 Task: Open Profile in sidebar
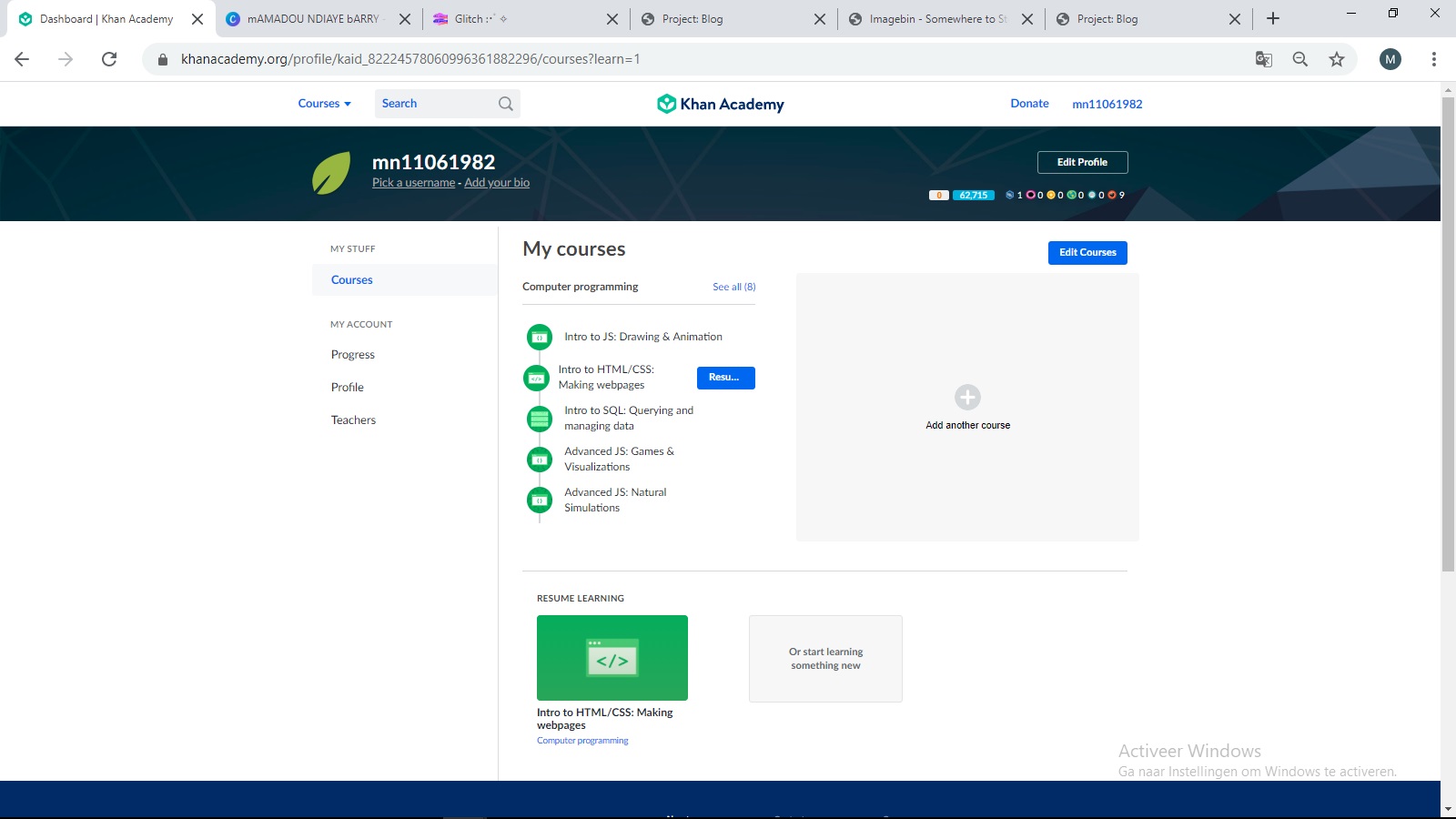pos(348,388)
